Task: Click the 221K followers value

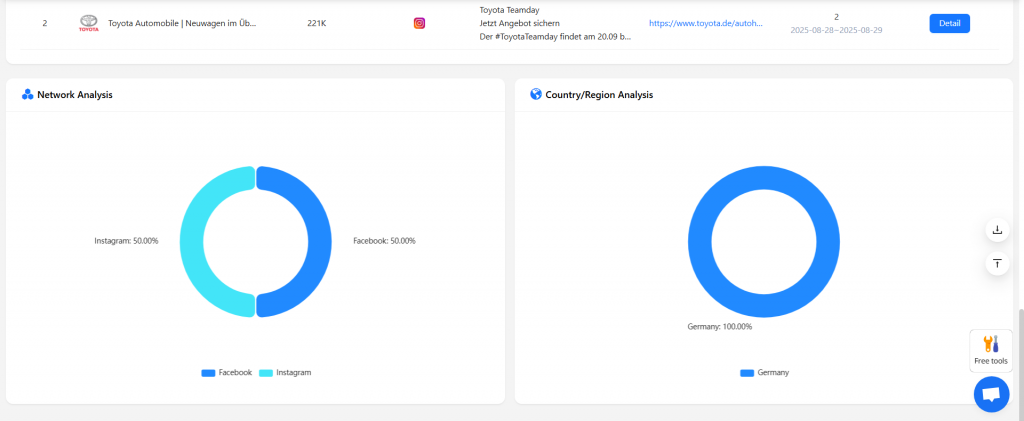Action: [317, 23]
